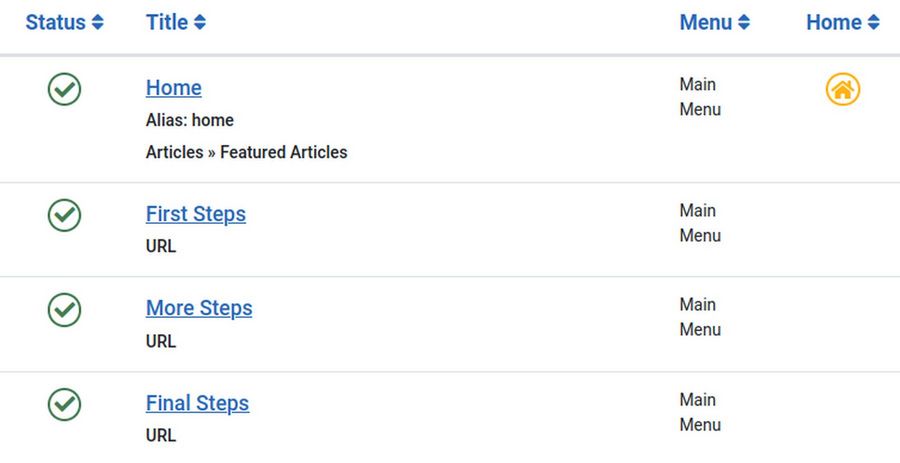This screenshot has height=463, width=900.
Task: Click Main Menu text in First Steps row
Action: [699, 223]
